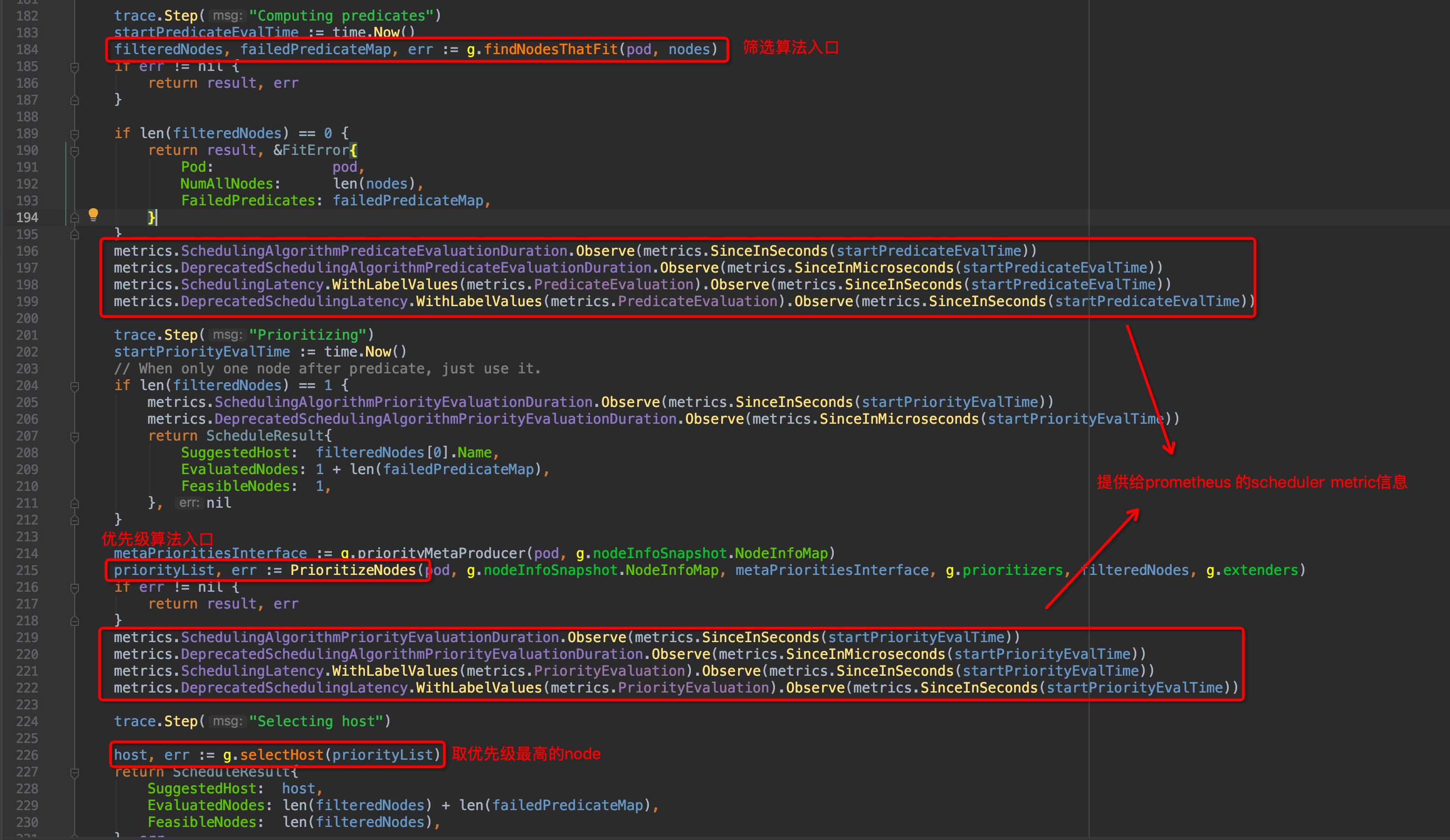Click the "Prioritizing" string in trace.Step
Viewport: 1450px width, 840px height.
pos(307,335)
